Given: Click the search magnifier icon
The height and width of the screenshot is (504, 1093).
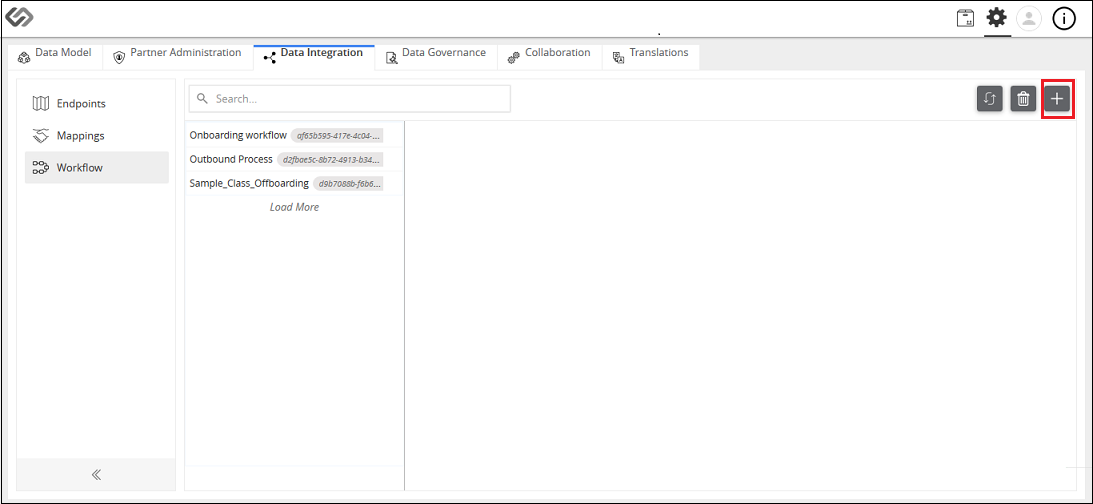Looking at the screenshot, I should pyautogui.click(x=203, y=99).
